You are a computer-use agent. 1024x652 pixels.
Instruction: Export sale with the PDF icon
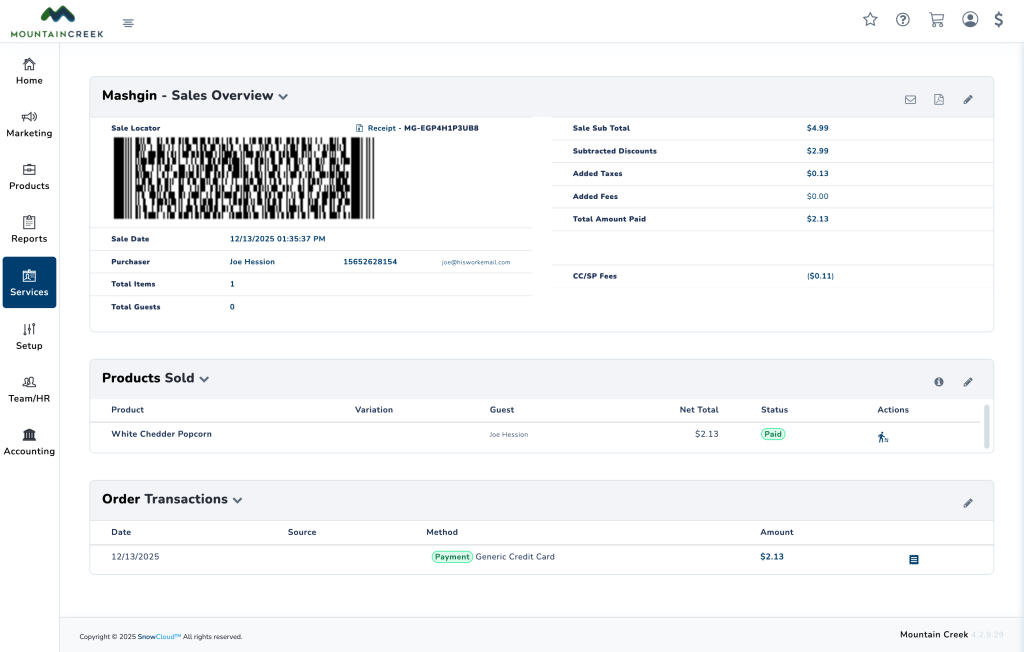tap(939, 100)
